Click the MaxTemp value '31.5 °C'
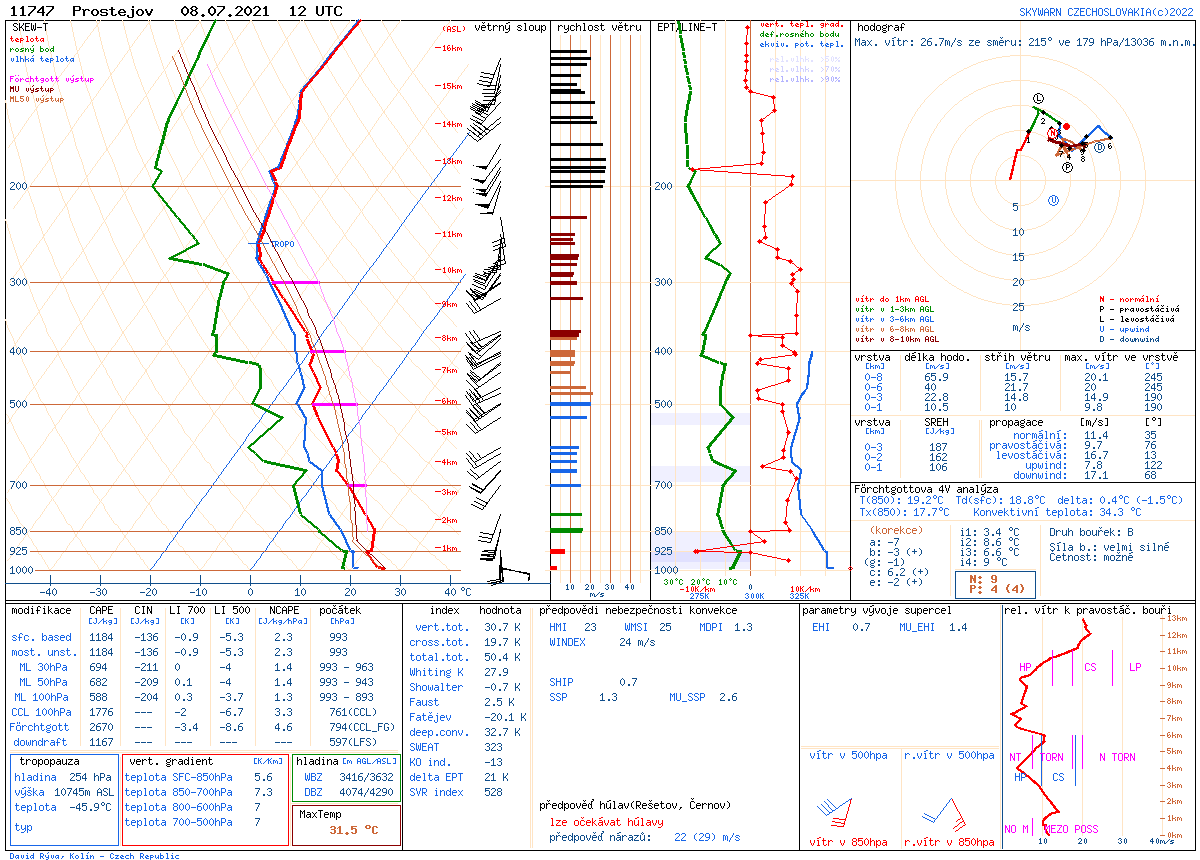The image size is (1200, 860). 355,829
